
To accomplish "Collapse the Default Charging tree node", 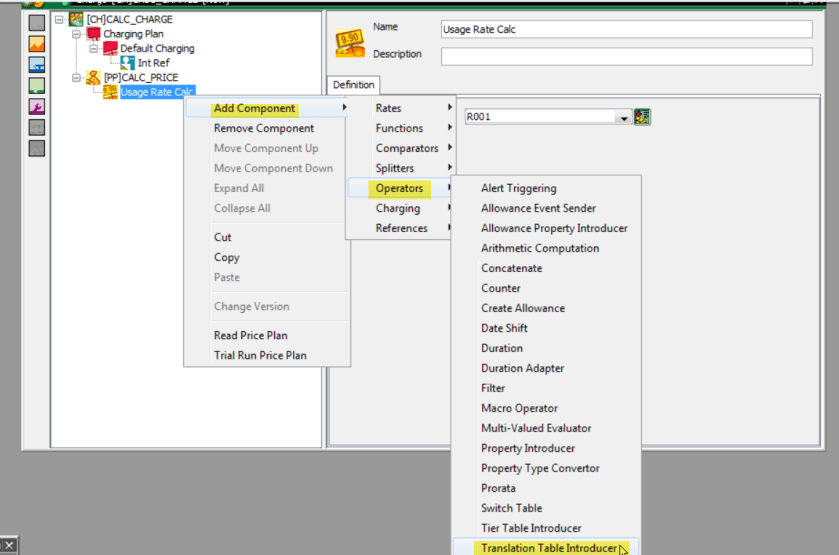I will pos(93,49).
